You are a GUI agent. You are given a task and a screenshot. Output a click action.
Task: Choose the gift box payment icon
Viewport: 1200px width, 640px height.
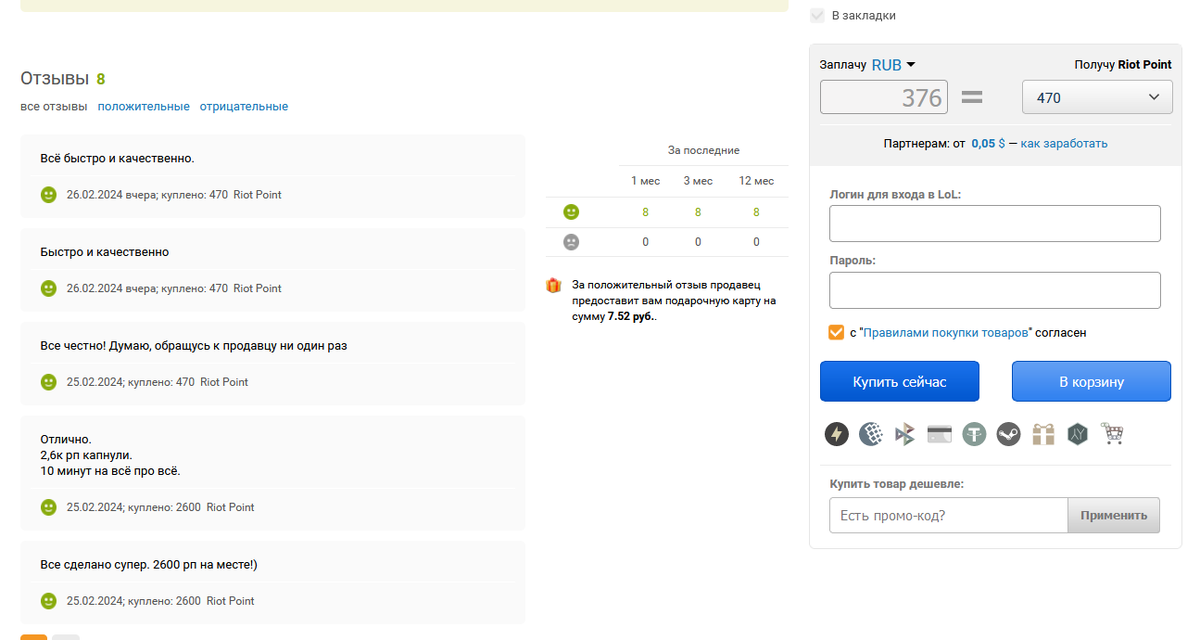coord(1043,434)
